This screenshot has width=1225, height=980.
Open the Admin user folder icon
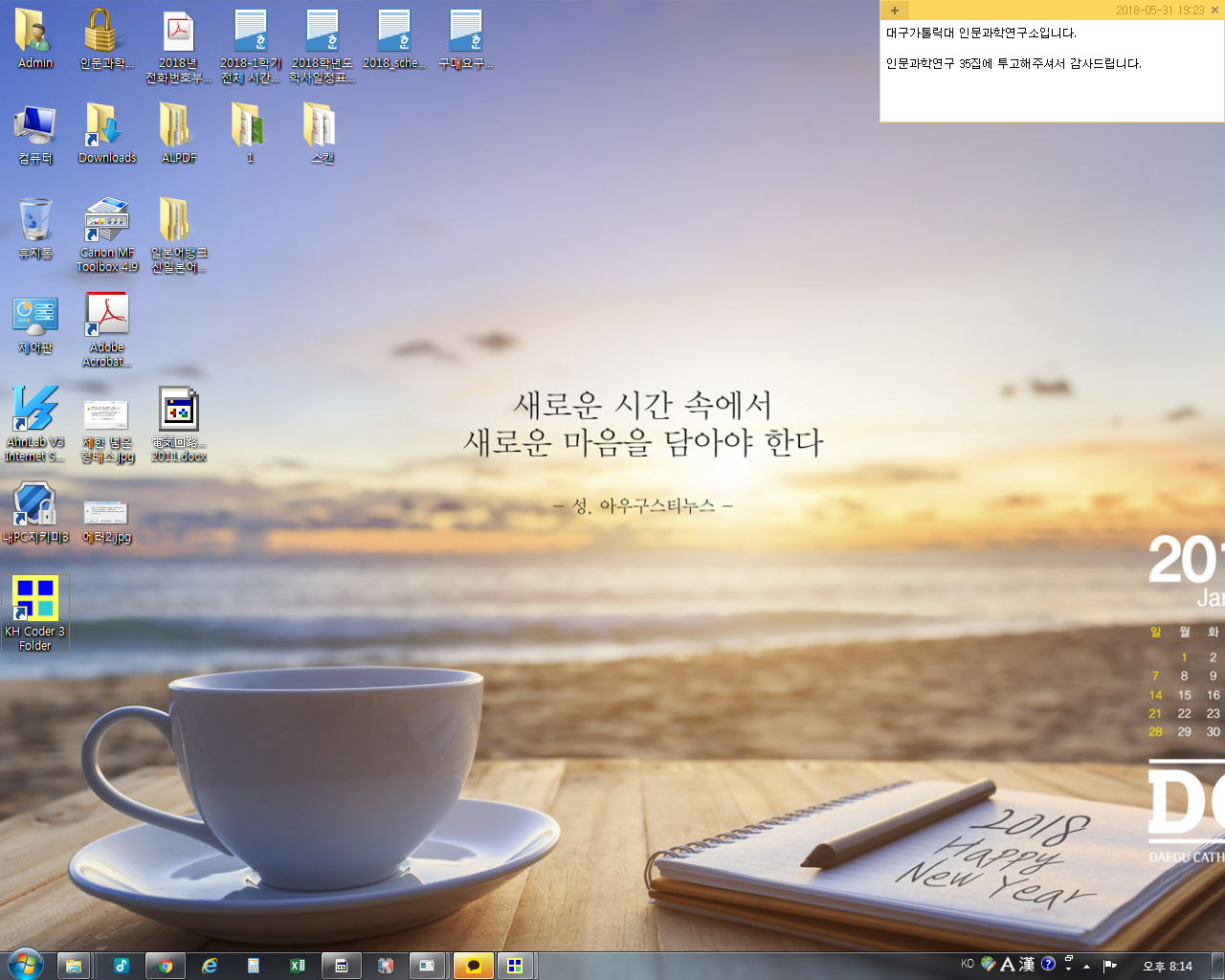coord(35,39)
